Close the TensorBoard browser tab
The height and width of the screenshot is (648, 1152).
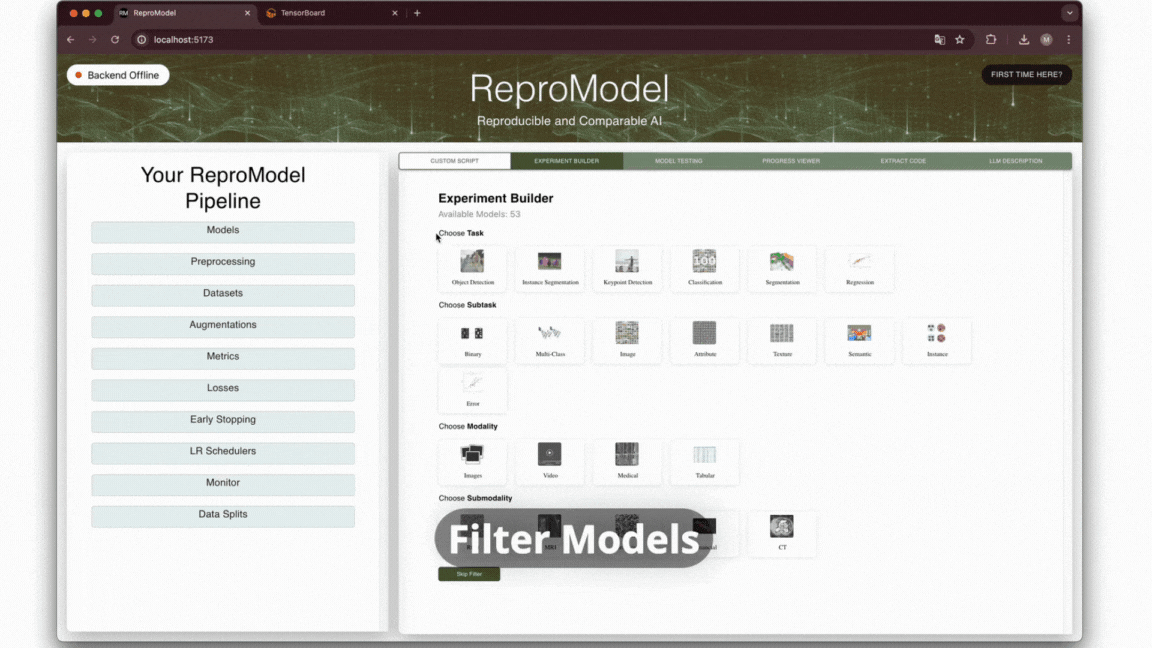coord(395,13)
